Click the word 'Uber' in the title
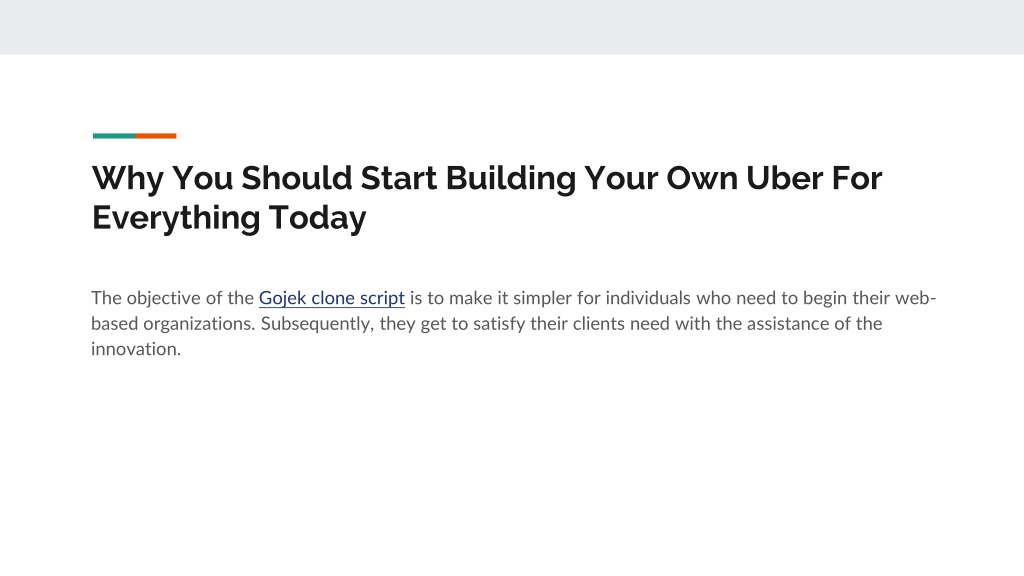Viewport: 1024px width, 576px height. pos(784,178)
